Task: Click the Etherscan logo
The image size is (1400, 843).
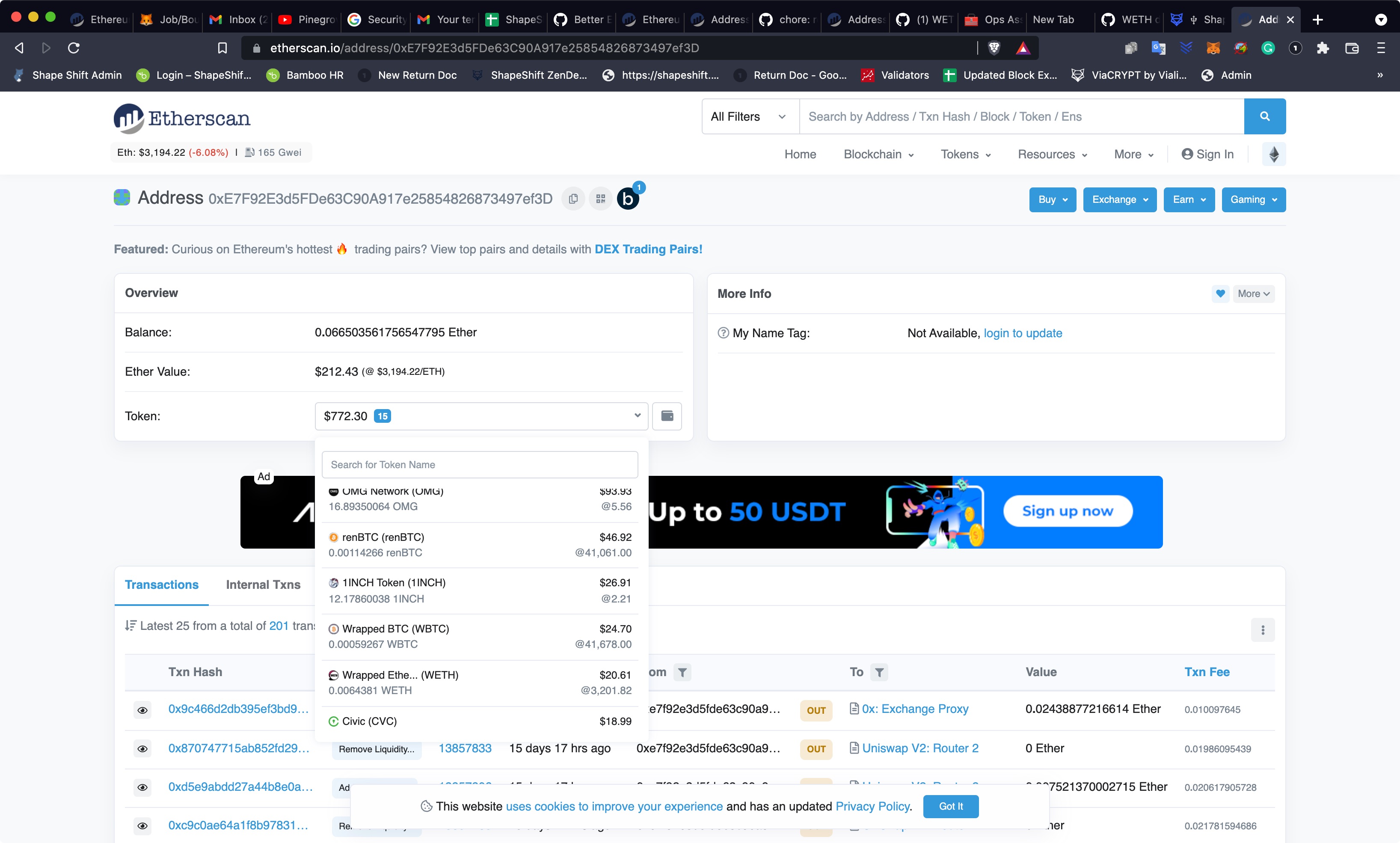Action: 181,118
